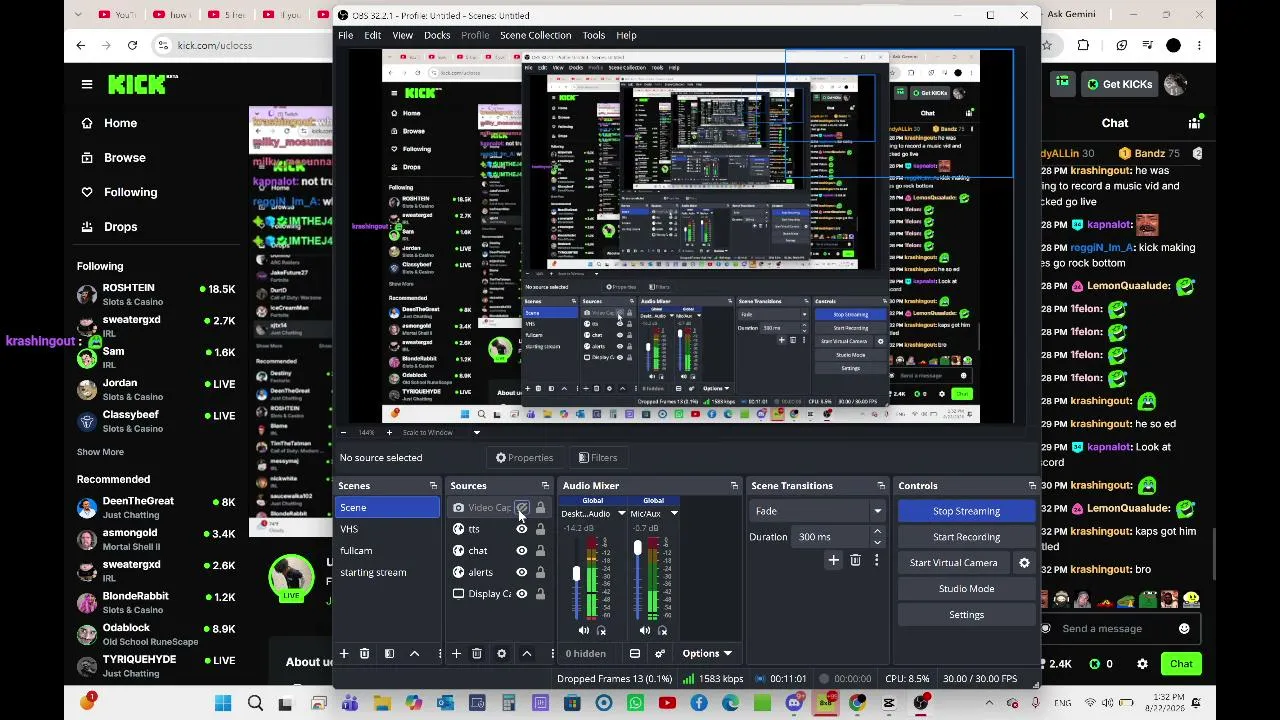The image size is (1280, 720).
Task: Open OBS Settings from Controls
Action: 966,615
